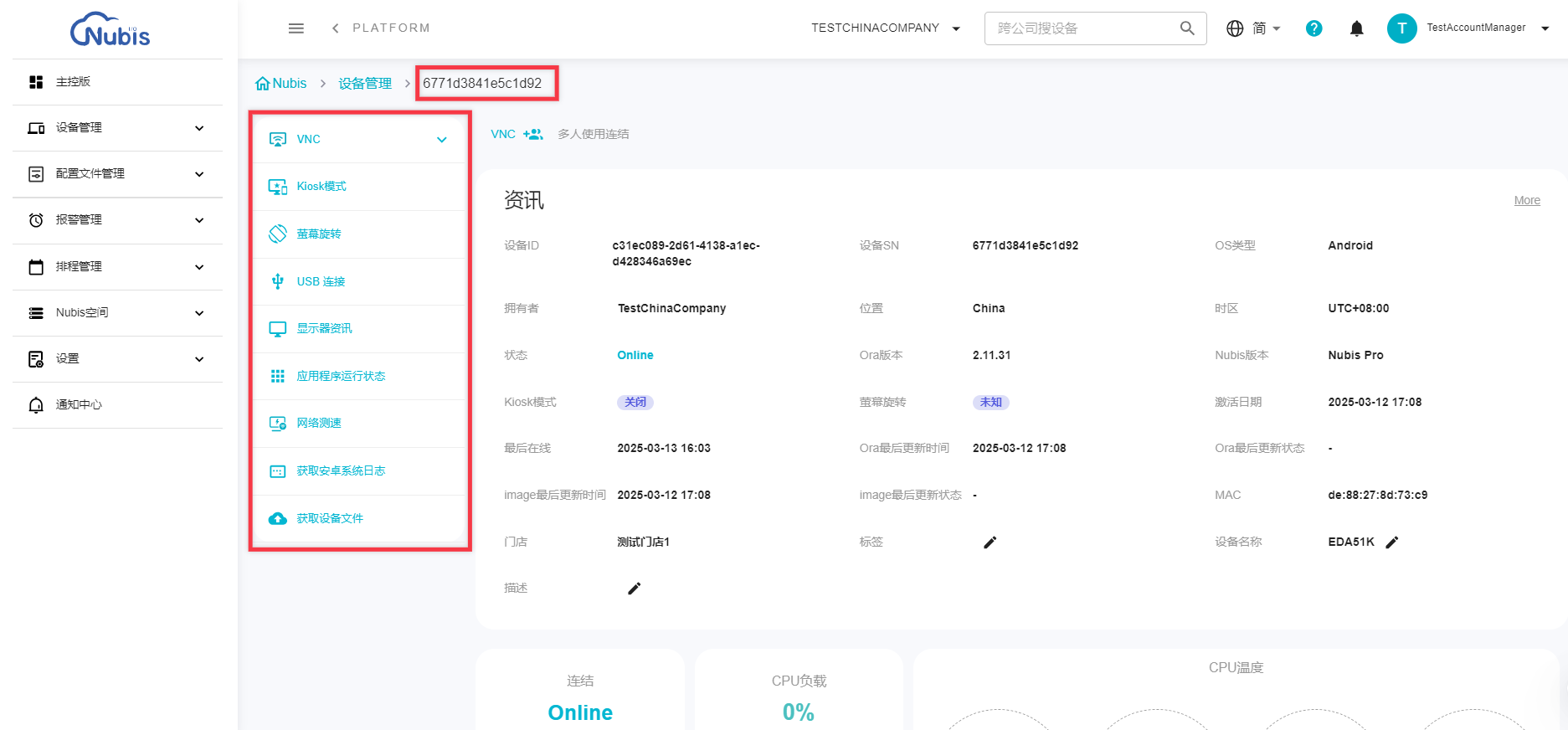Click the 应用程序运行状态 grid icon
This screenshot has width=1568, height=730.
pos(278,376)
